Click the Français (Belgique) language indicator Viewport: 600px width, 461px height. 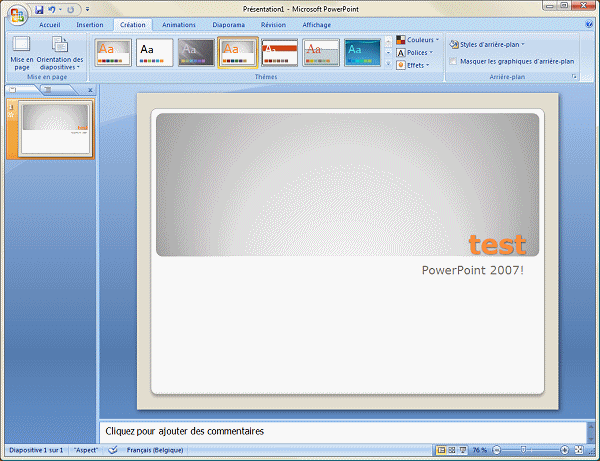point(164,451)
